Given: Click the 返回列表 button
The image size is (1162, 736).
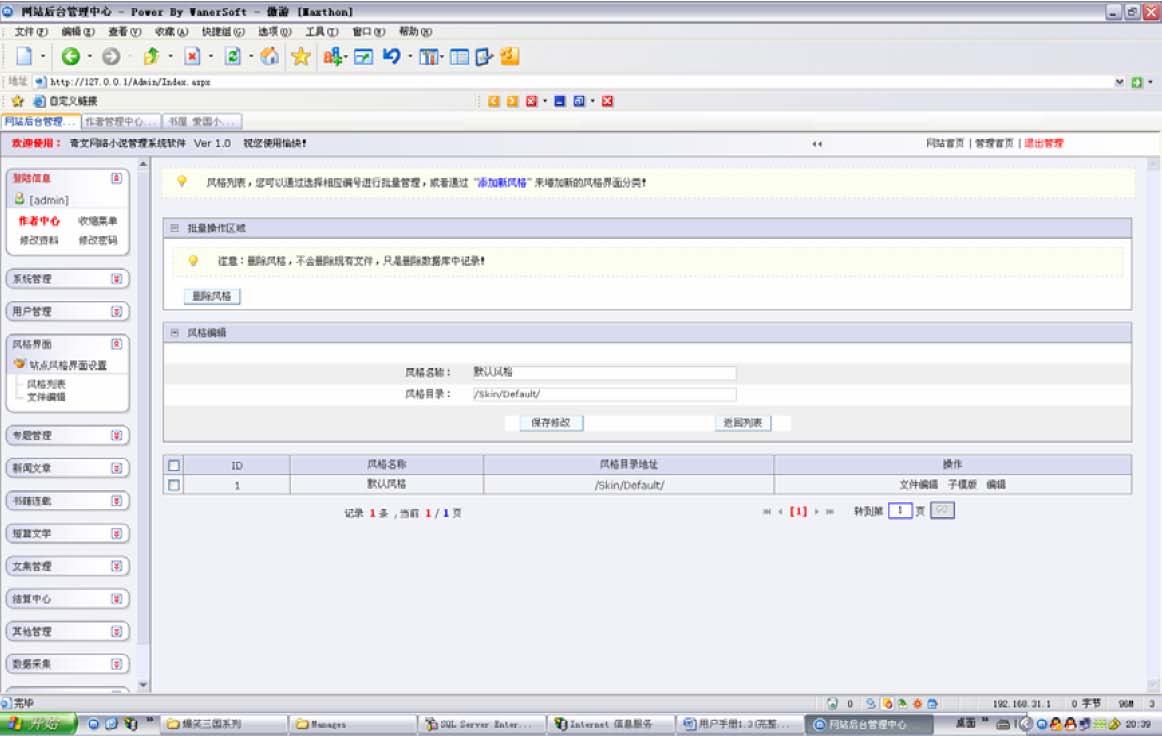Looking at the screenshot, I should pos(743,422).
